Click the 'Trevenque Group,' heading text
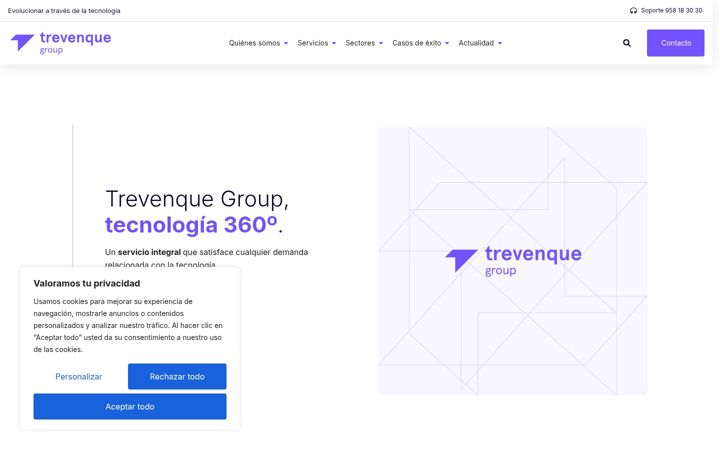The width and height of the screenshot is (720, 450). (197, 199)
